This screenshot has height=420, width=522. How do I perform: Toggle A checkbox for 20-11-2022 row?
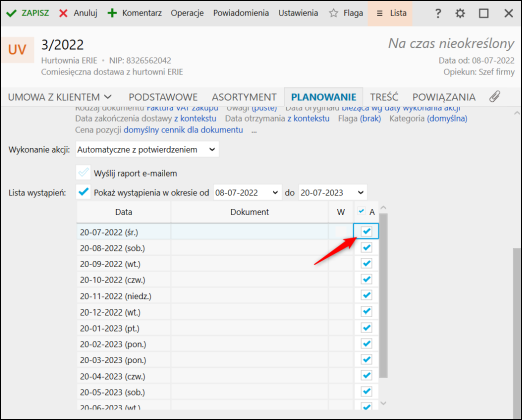367,295
